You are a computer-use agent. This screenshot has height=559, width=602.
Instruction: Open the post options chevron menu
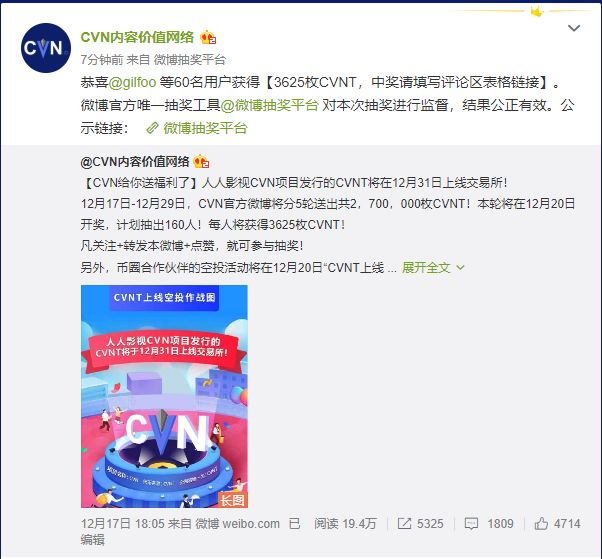(574, 28)
